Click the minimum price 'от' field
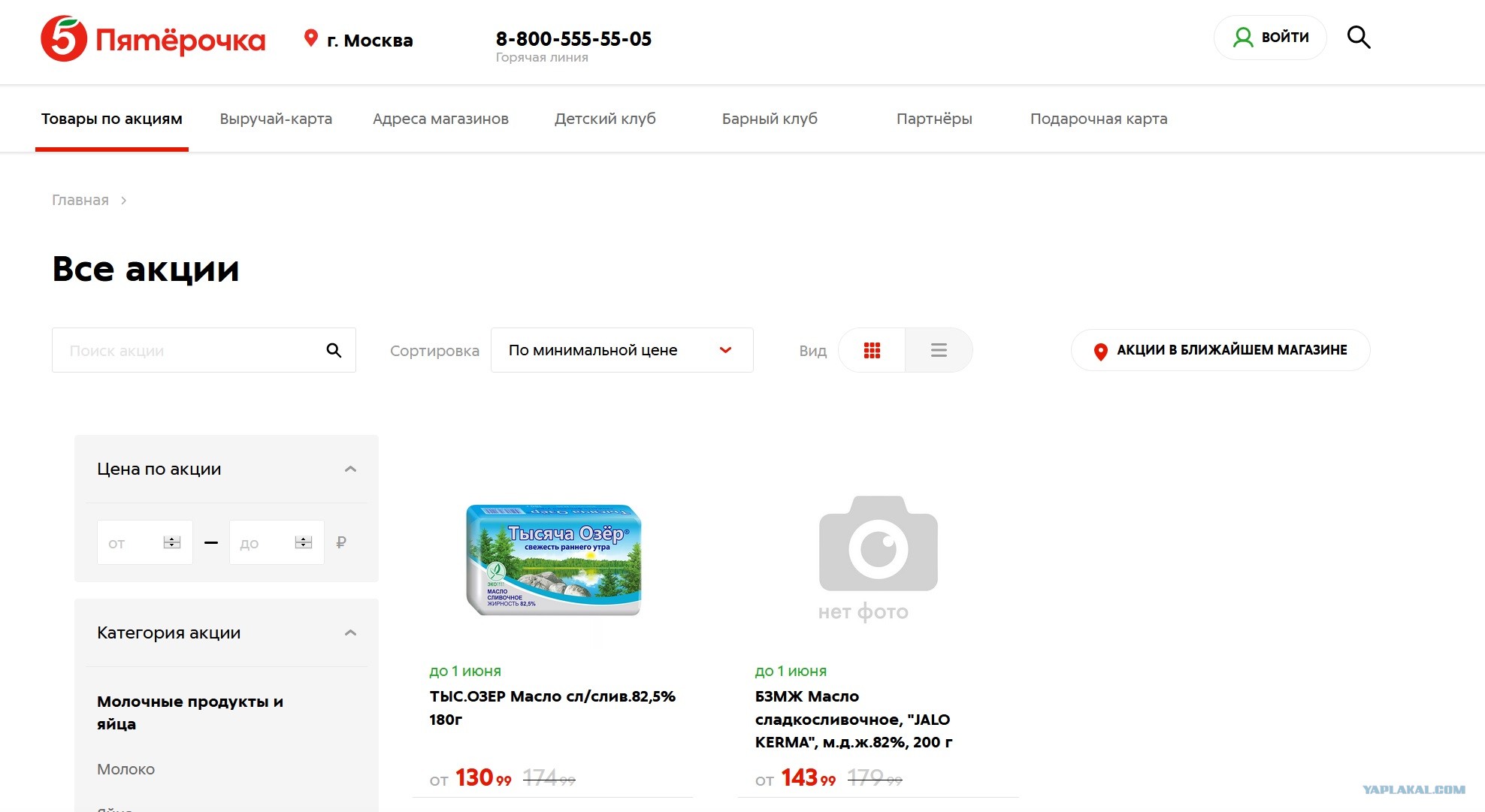Image resolution: width=1485 pixels, height=812 pixels. pyautogui.click(x=145, y=542)
